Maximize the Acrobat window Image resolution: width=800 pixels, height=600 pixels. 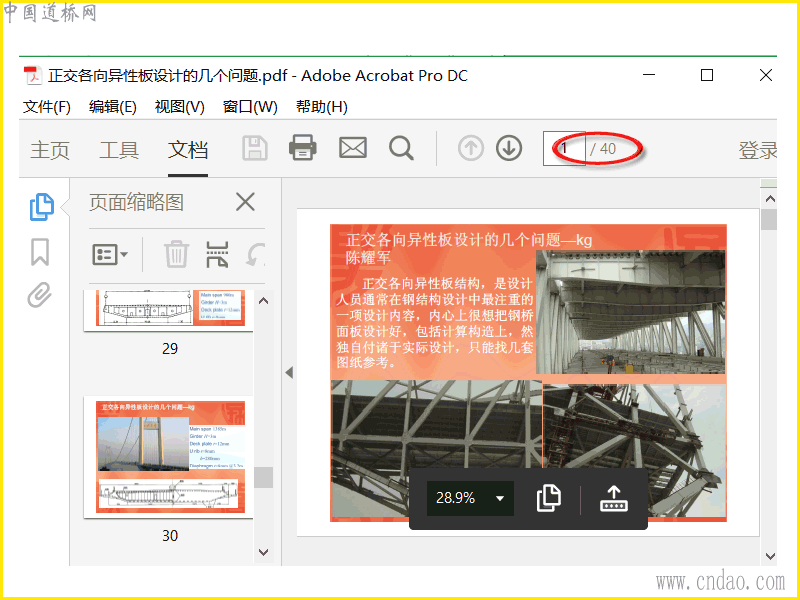point(707,75)
